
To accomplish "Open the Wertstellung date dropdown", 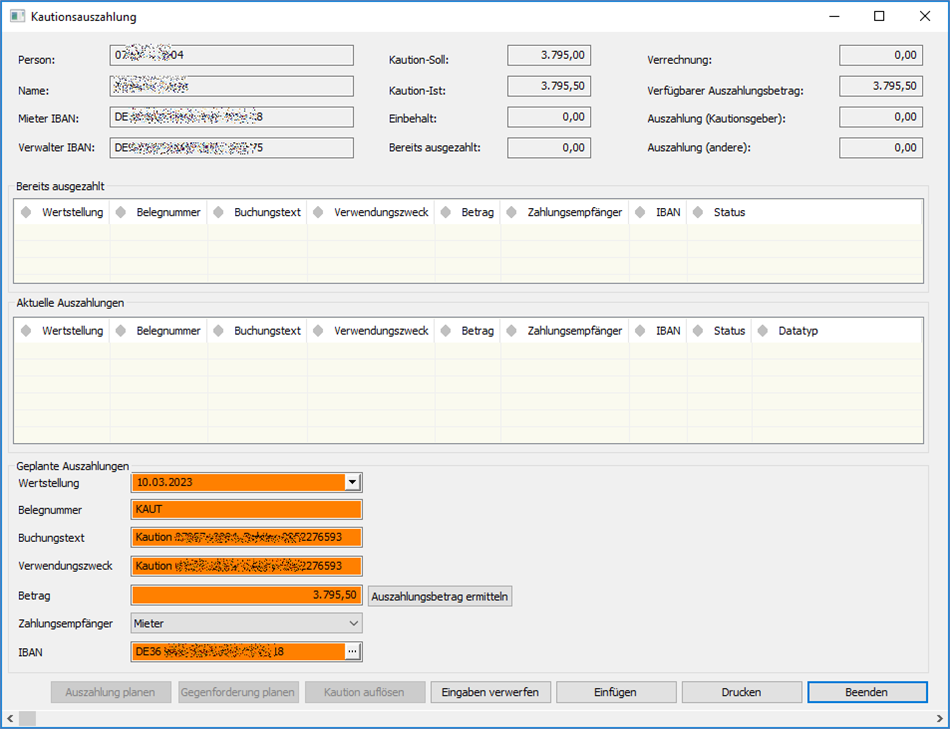I will click(351, 482).
